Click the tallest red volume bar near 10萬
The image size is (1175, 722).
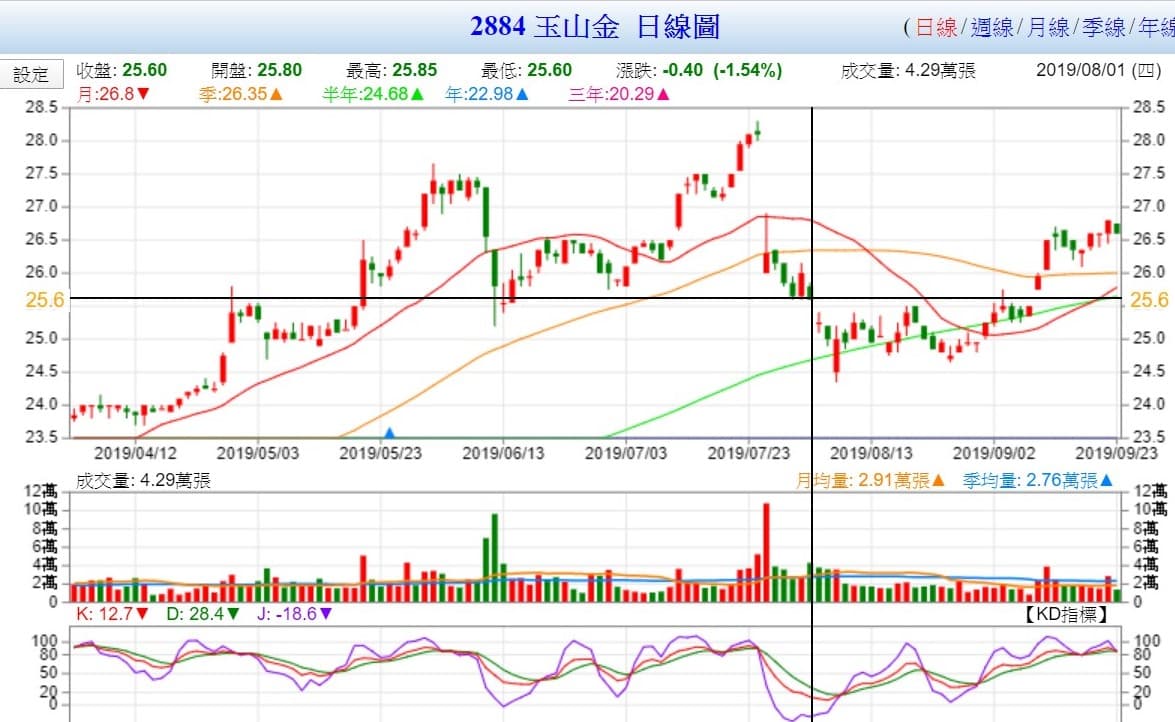(766, 552)
